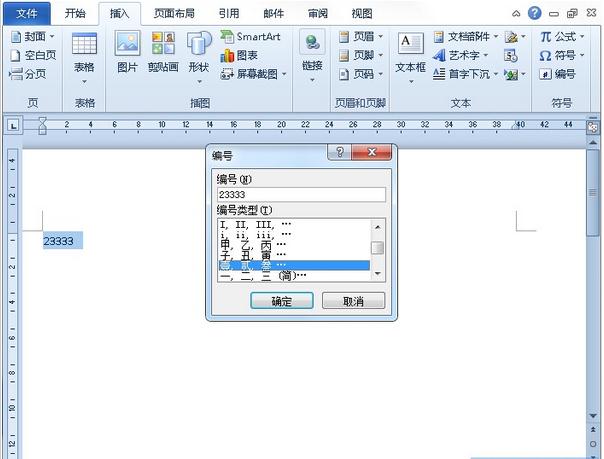Insert a page break with 分页
This screenshot has height=459, width=604.
[28, 74]
